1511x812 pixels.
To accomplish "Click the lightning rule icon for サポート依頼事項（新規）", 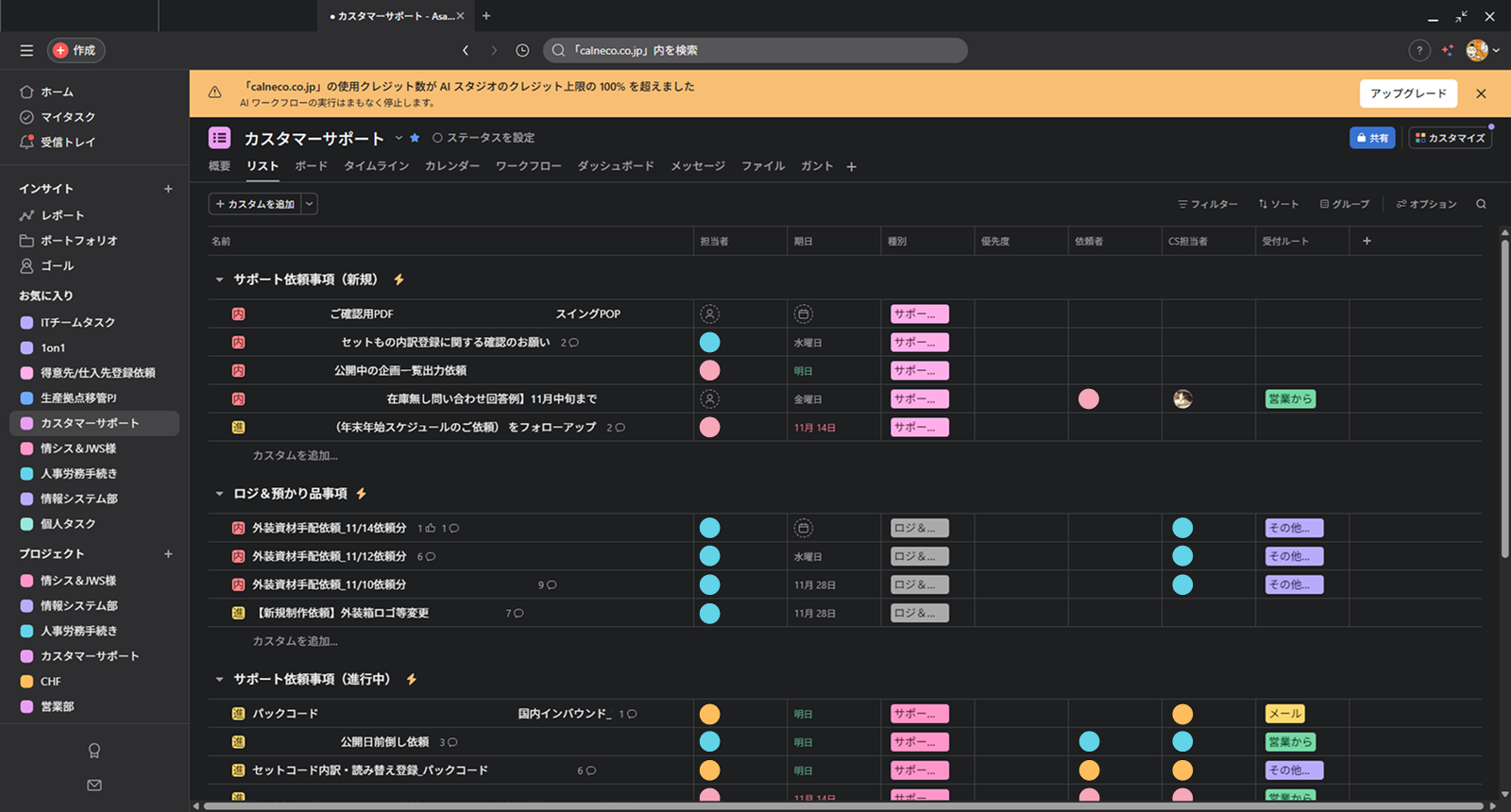I will click(x=399, y=279).
